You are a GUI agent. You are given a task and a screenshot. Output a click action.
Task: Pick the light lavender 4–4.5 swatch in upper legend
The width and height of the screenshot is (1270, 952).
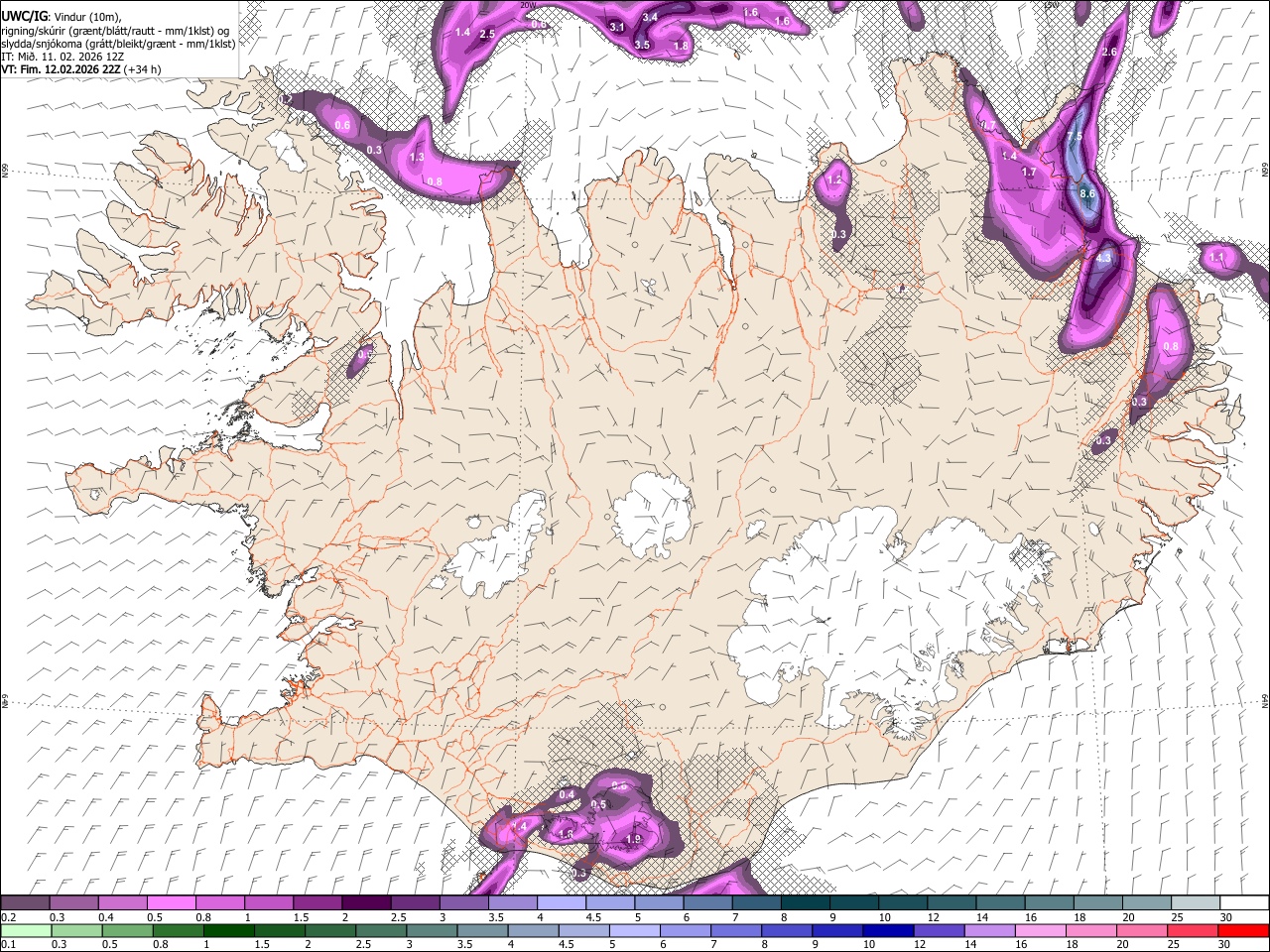point(560,902)
